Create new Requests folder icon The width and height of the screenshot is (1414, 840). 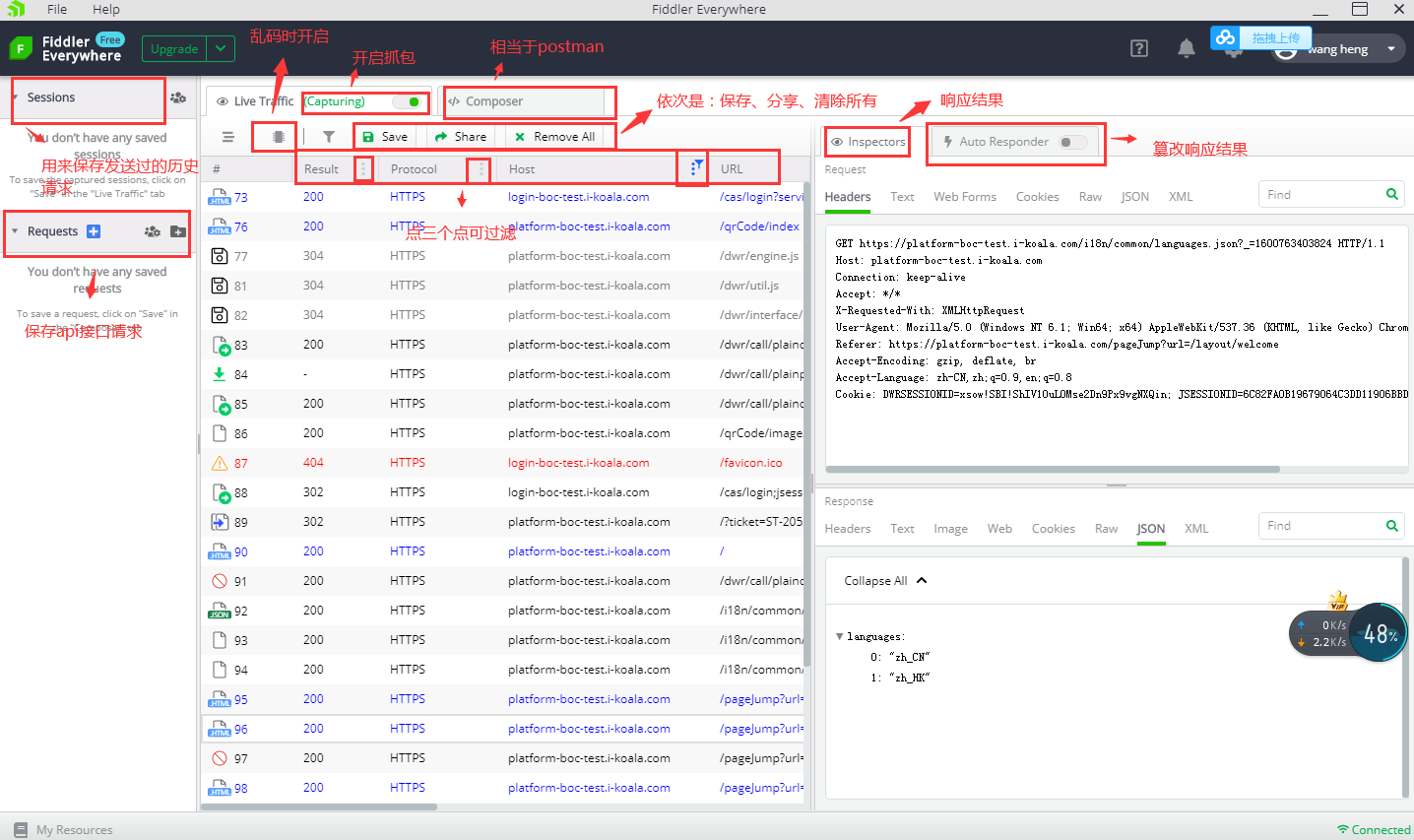click(178, 231)
